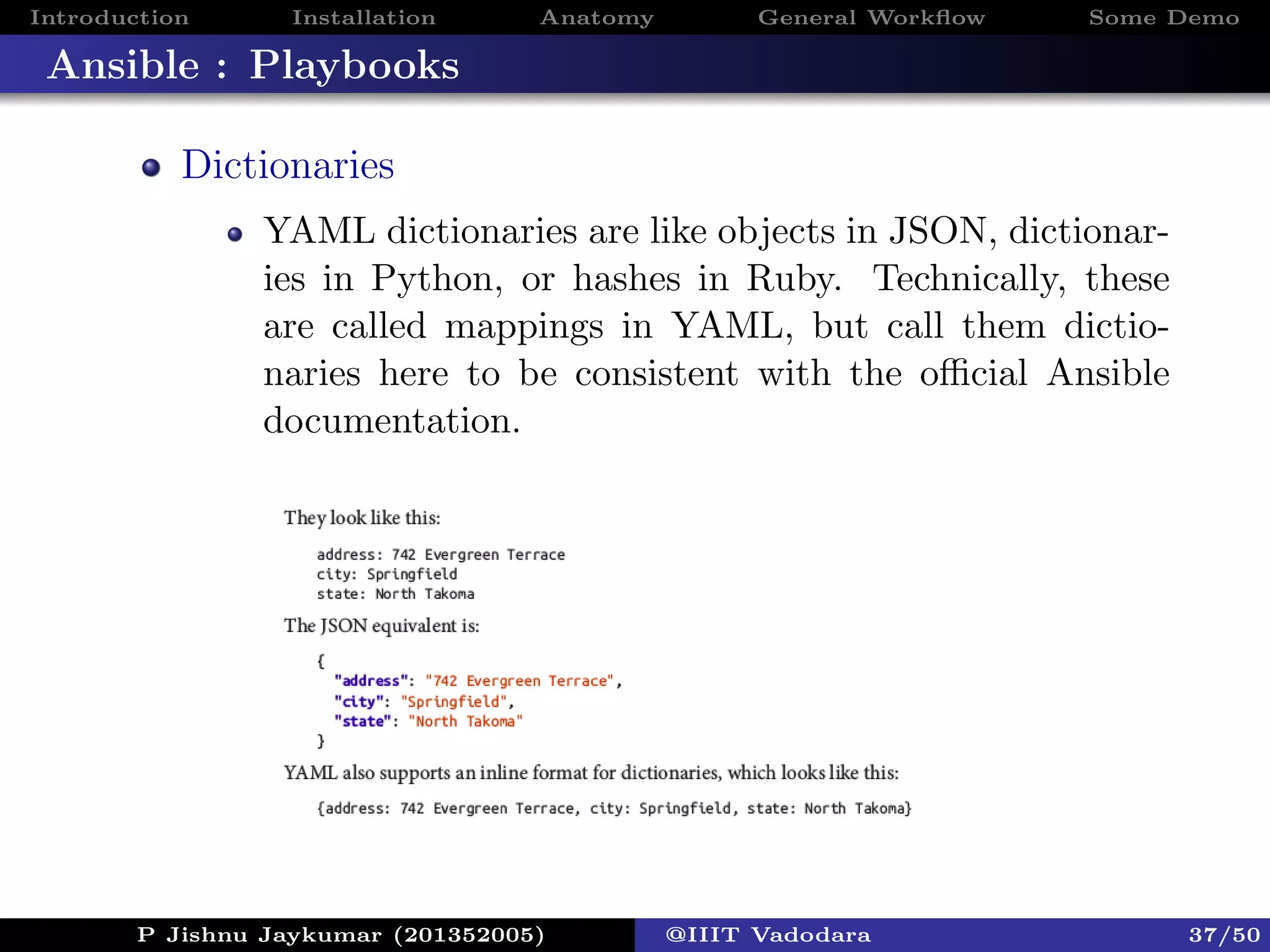1270x952 pixels.
Task: Click the word 'documentation.' in the paragraph
Action: pyautogui.click(x=392, y=421)
